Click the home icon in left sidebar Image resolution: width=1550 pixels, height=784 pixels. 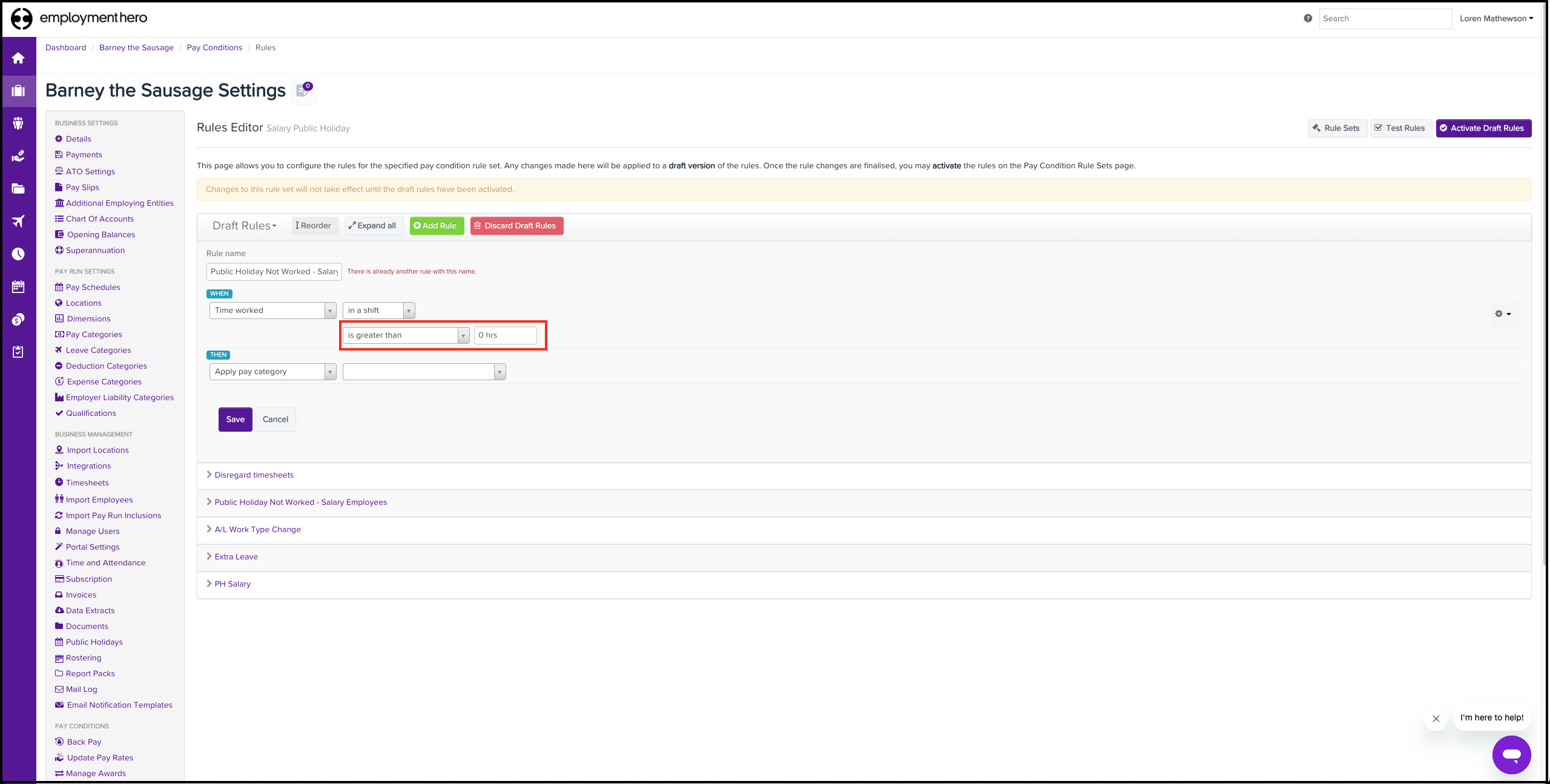click(18, 58)
